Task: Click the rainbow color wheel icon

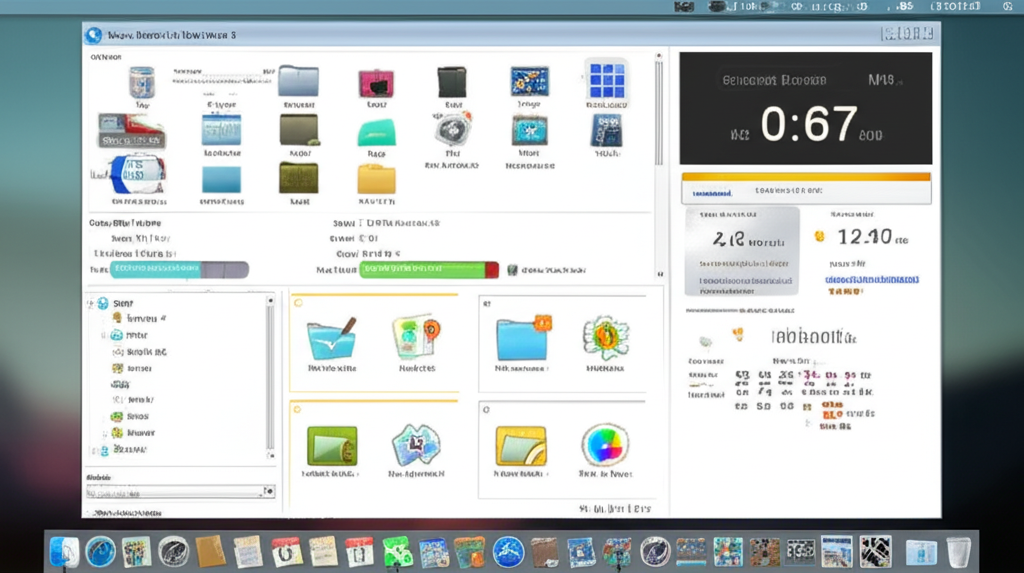Action: [605, 444]
